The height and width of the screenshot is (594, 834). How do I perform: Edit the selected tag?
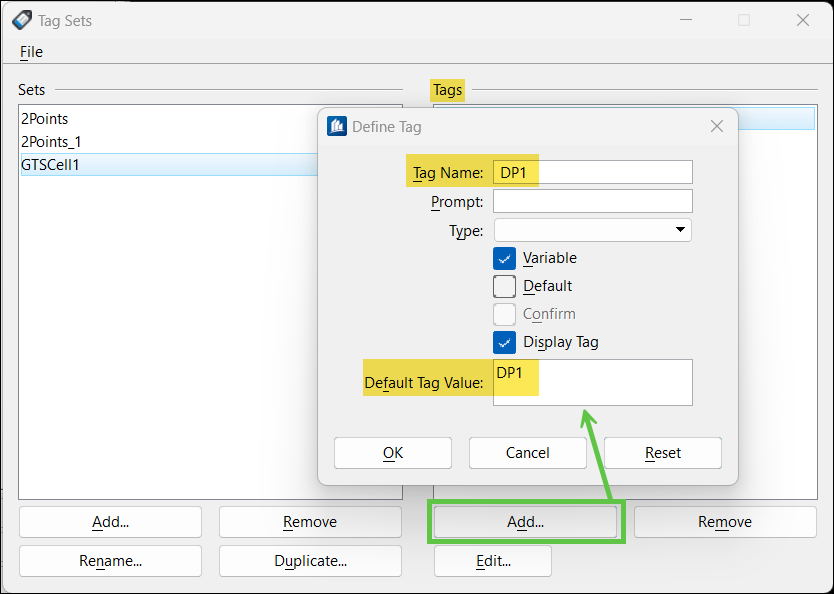(x=492, y=561)
